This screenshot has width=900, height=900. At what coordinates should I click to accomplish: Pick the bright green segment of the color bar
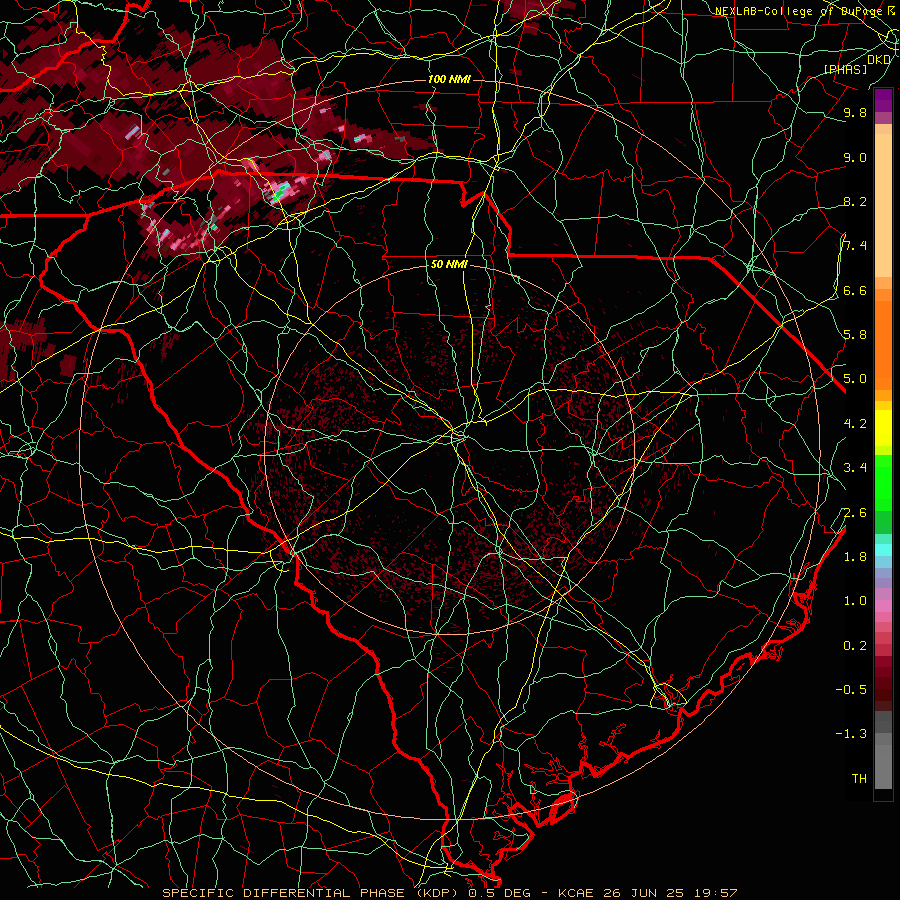883,482
